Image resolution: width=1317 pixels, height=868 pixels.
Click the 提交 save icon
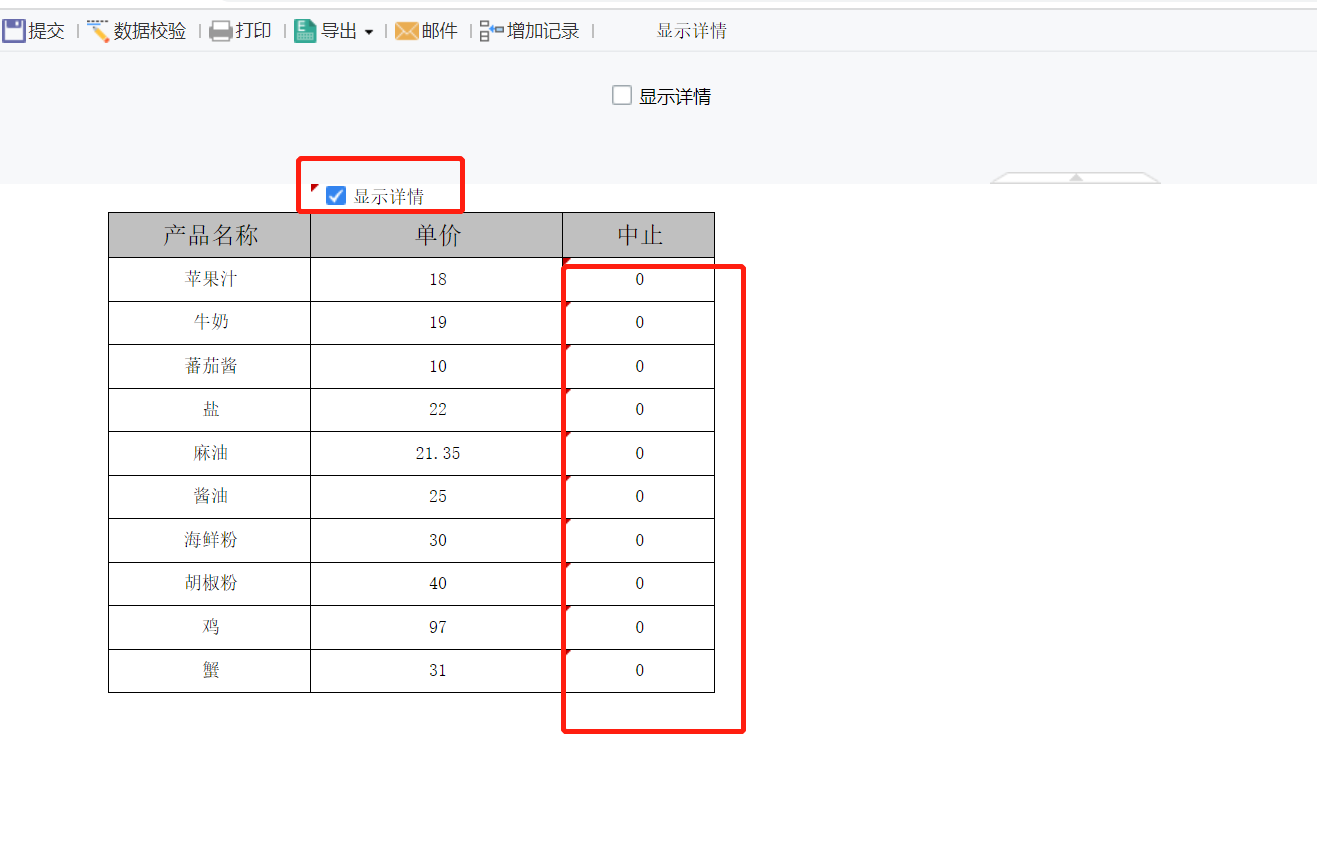[14, 31]
